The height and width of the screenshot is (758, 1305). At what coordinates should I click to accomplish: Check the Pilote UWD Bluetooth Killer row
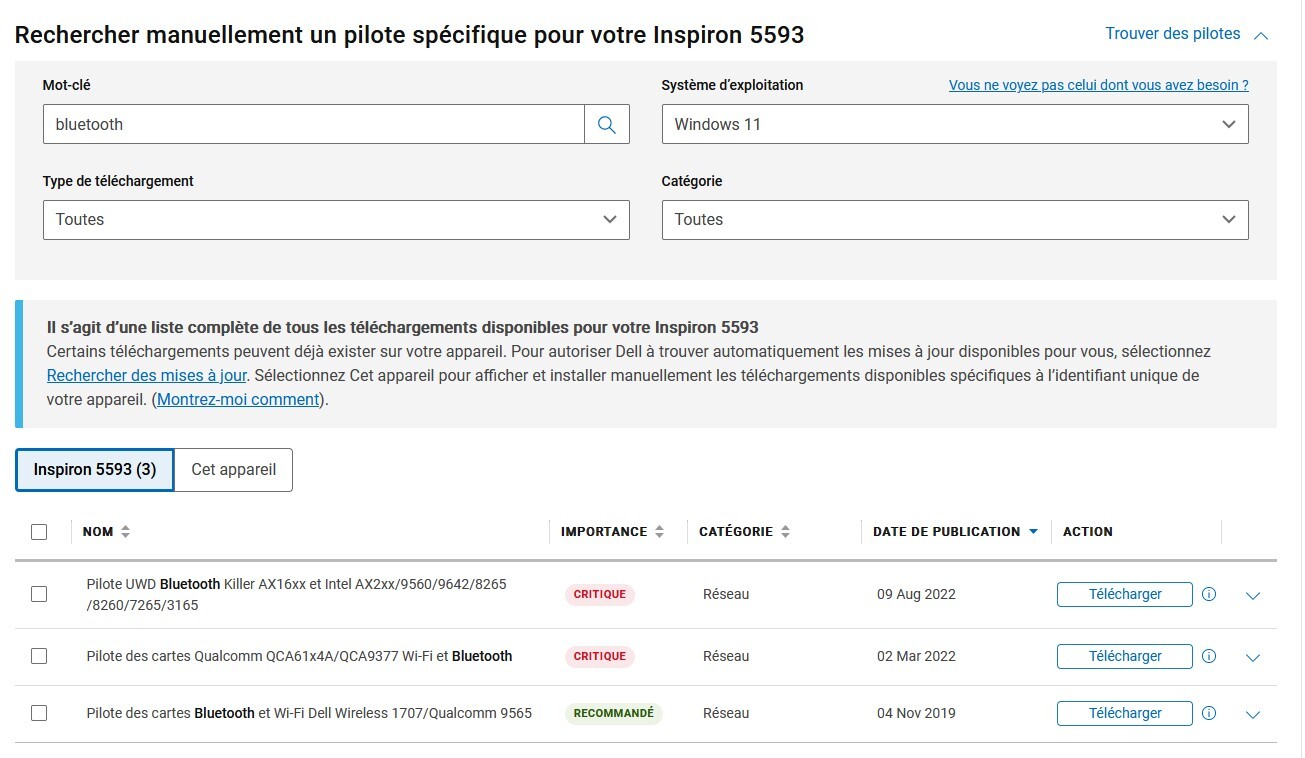(x=39, y=594)
